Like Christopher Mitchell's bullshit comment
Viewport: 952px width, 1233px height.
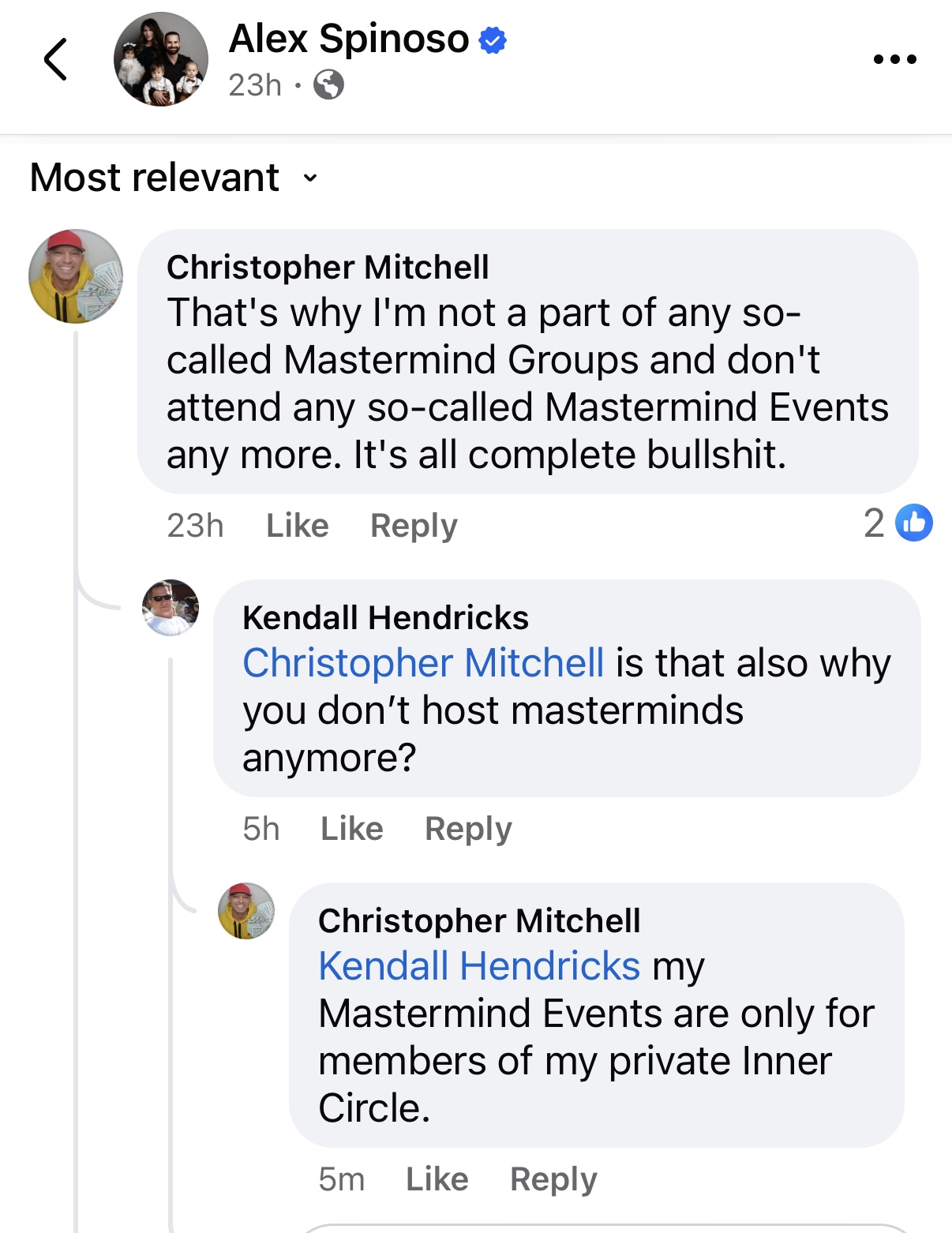(297, 526)
